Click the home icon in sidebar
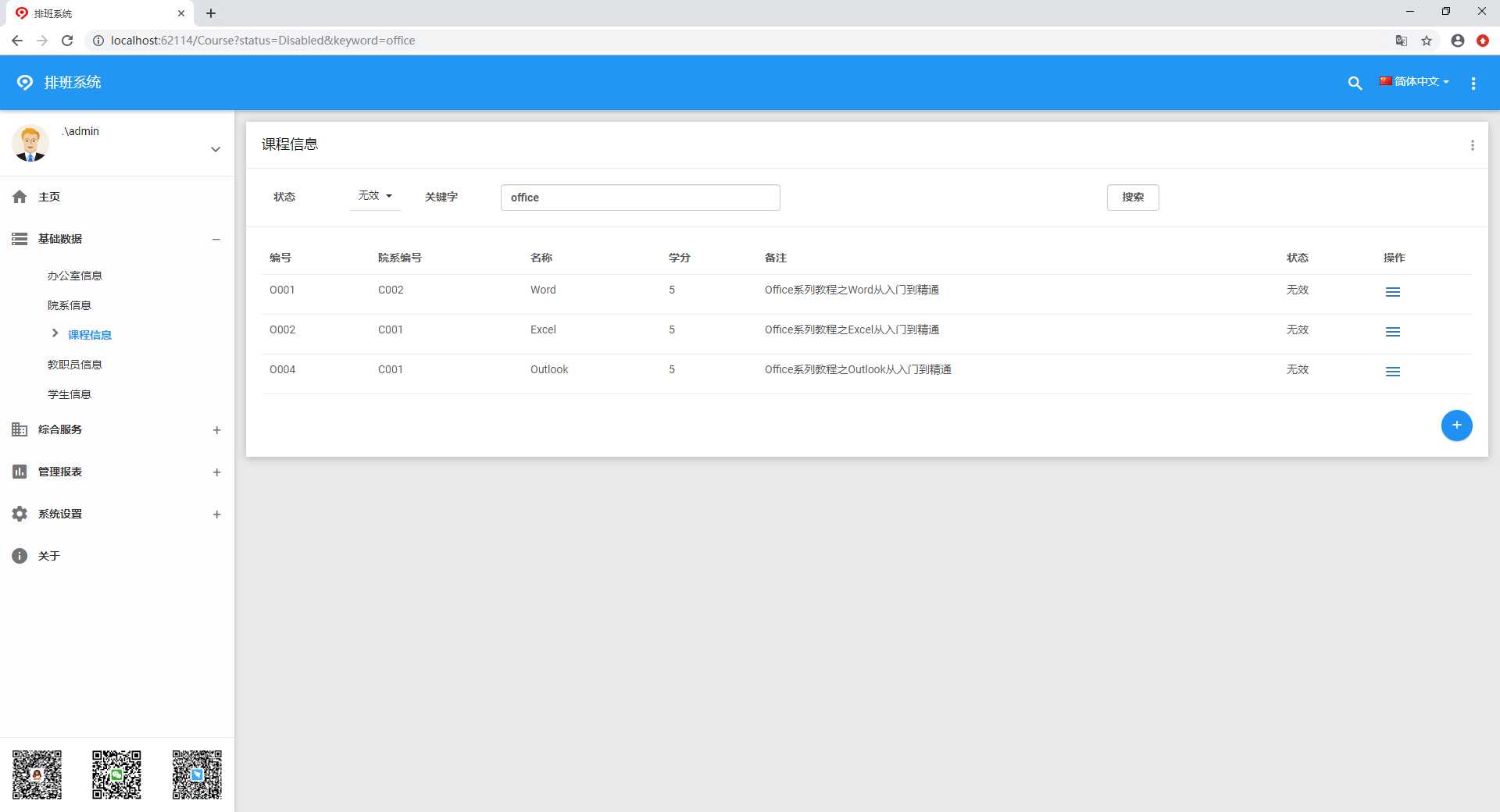Screen dimensions: 1500x812 (x=20, y=197)
